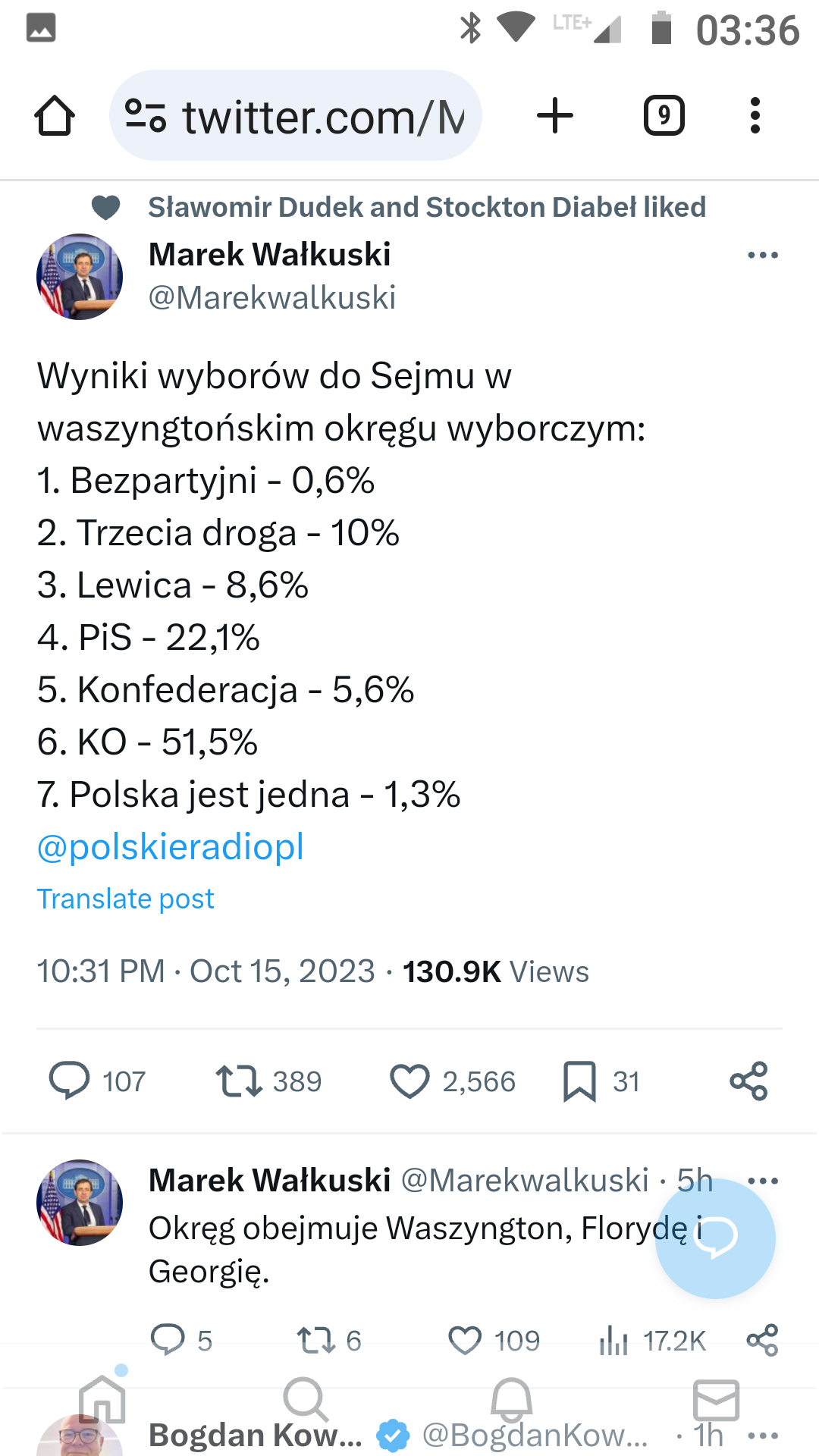Open the Search tab in bottom navigation
Viewport: 819px width, 1456px height.
click(x=306, y=1399)
